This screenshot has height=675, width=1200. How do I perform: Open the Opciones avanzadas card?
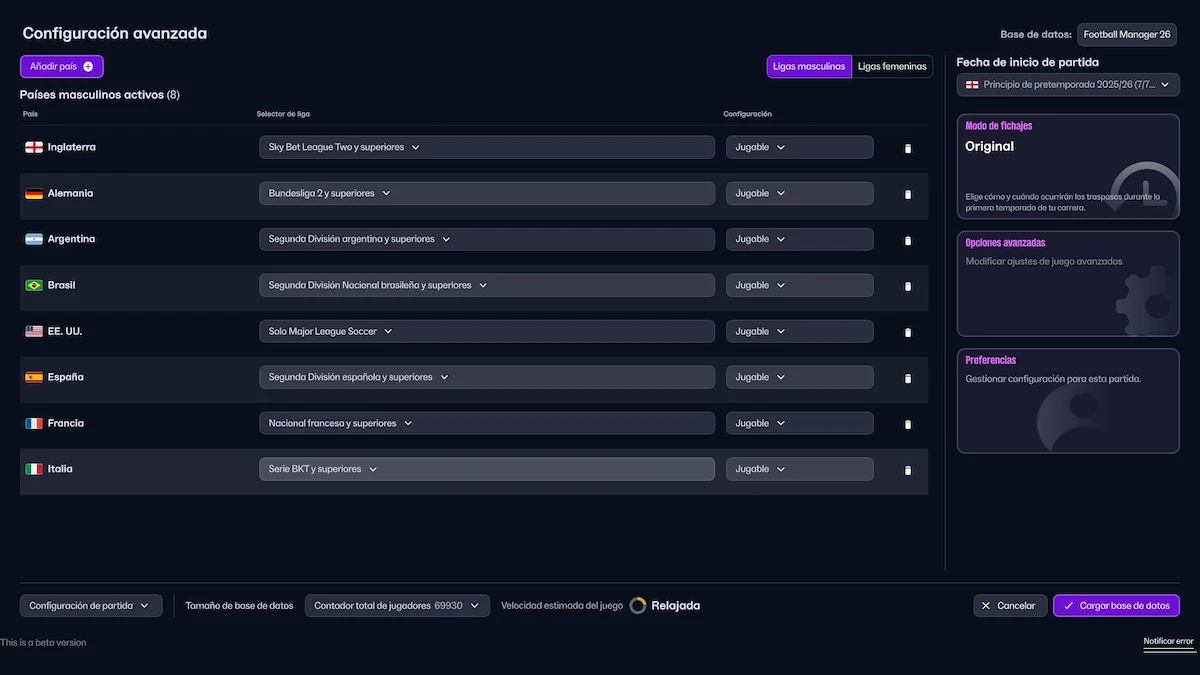tap(1068, 284)
